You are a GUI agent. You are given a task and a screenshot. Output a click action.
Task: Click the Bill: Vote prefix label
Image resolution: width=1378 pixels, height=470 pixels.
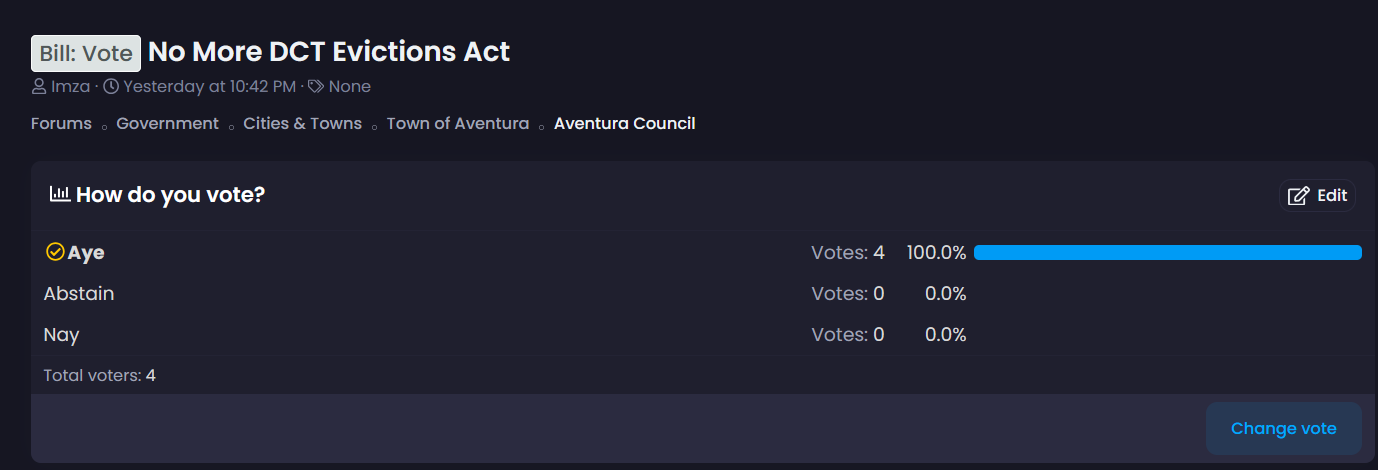86,54
